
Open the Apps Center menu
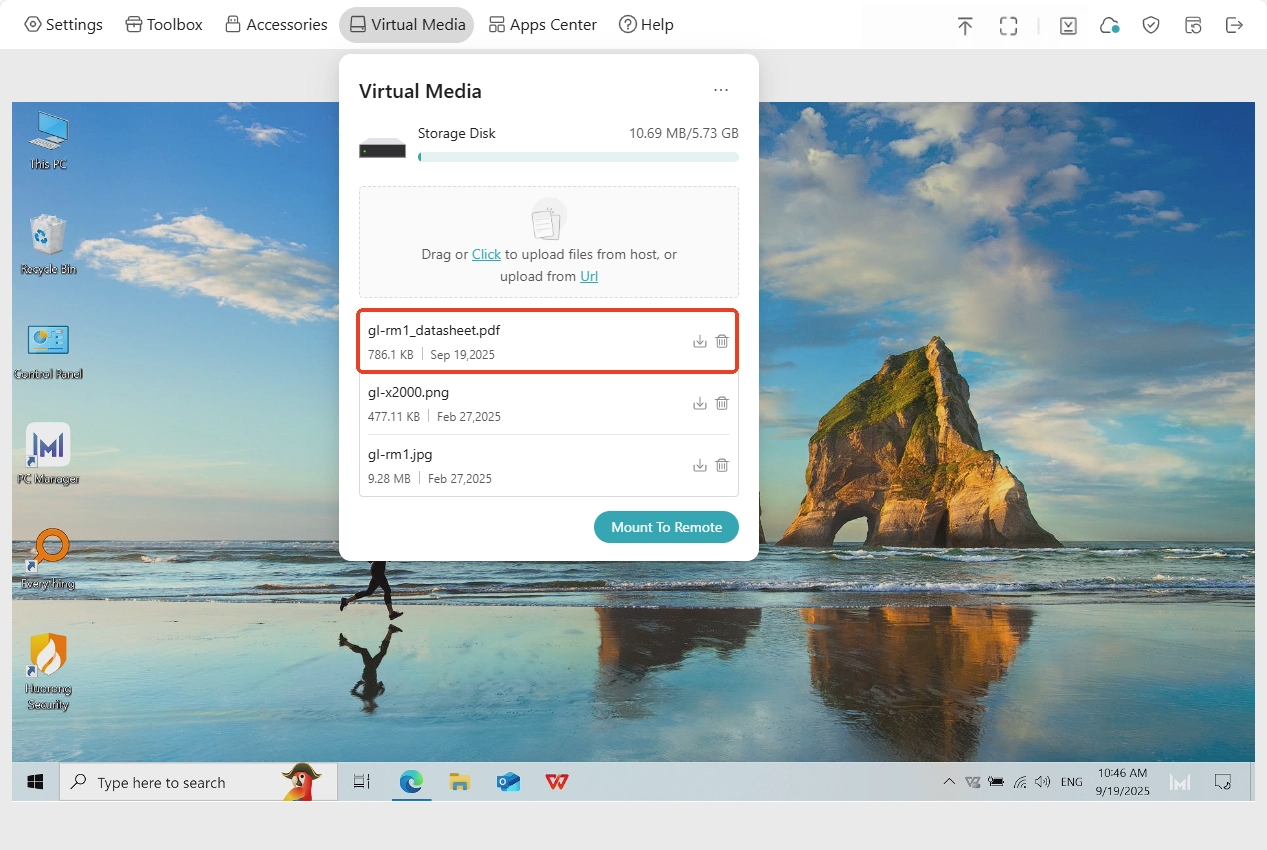tap(542, 25)
